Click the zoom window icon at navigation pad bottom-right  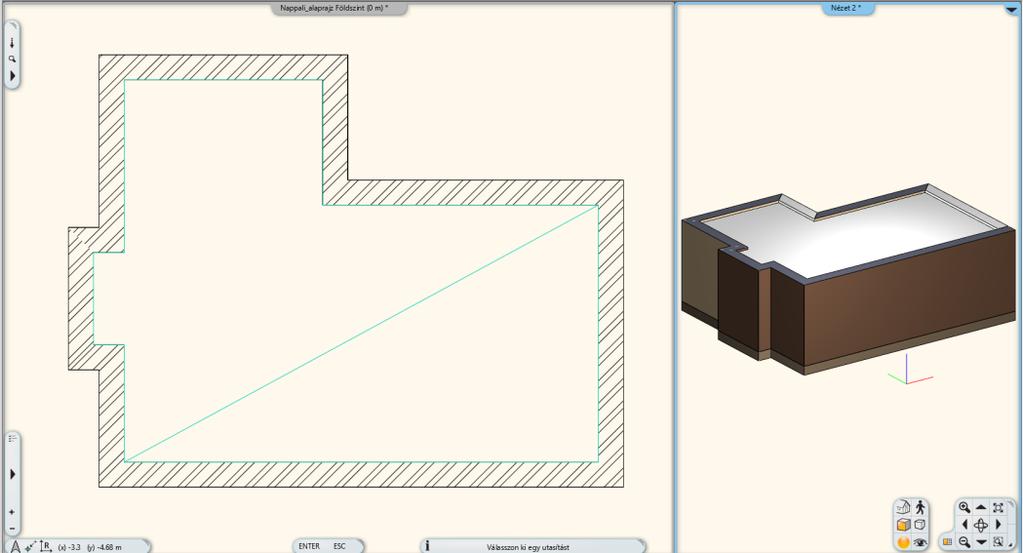coord(998,542)
